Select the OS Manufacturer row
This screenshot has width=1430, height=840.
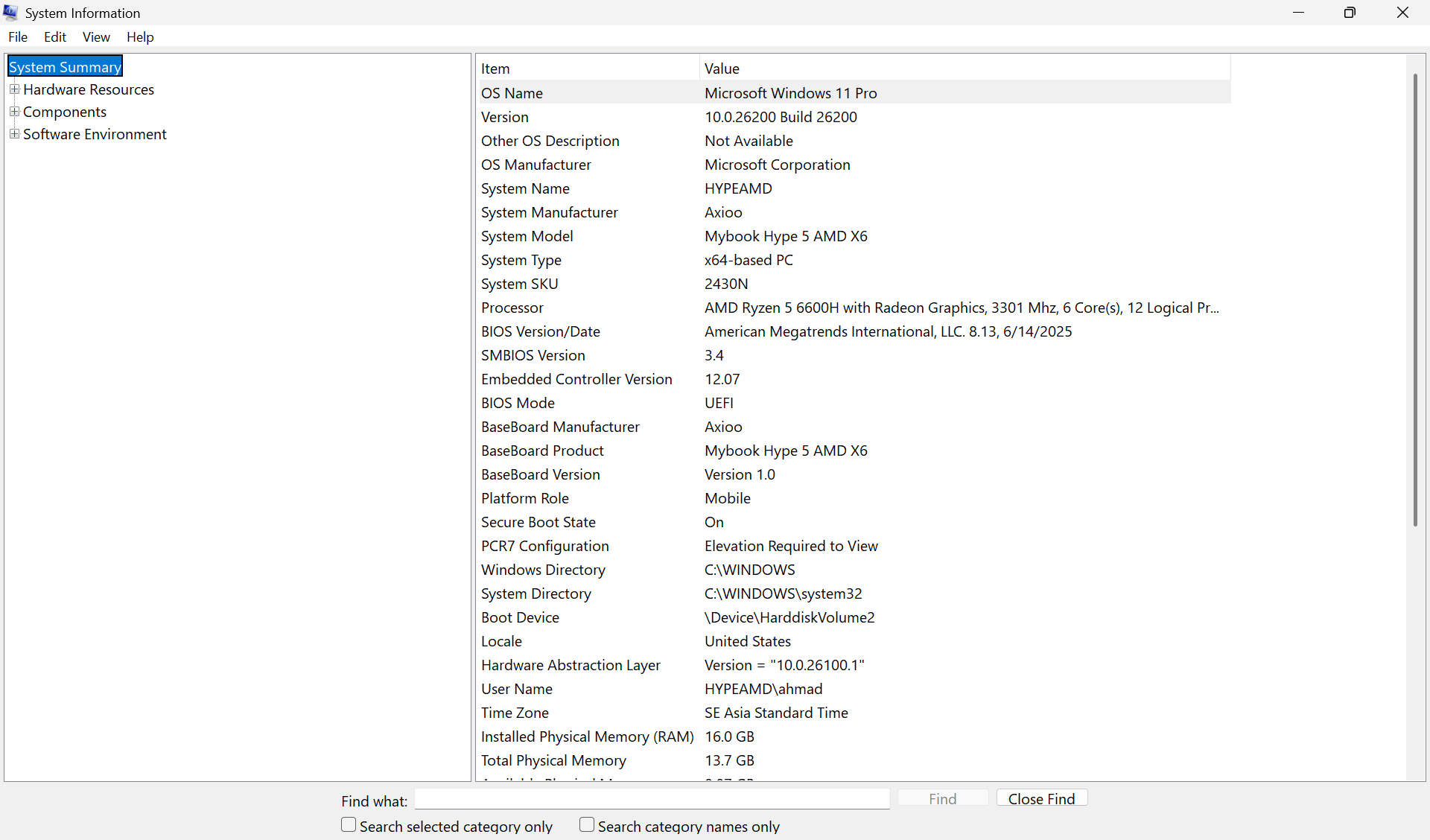pos(854,165)
